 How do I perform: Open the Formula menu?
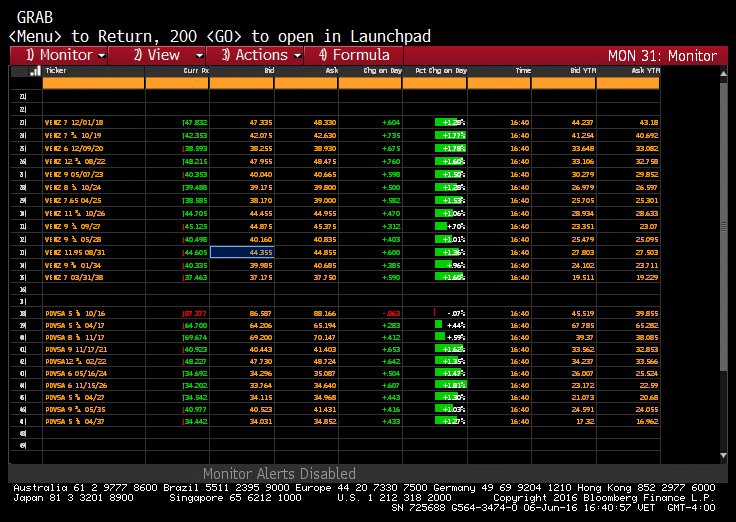point(354,55)
